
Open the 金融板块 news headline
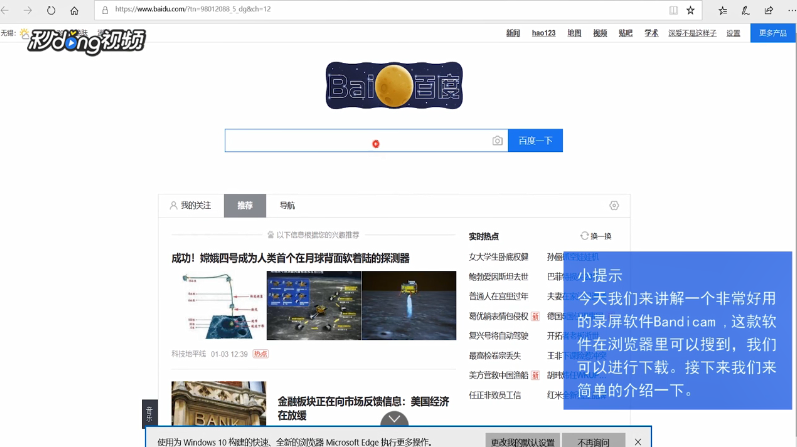pos(363,408)
